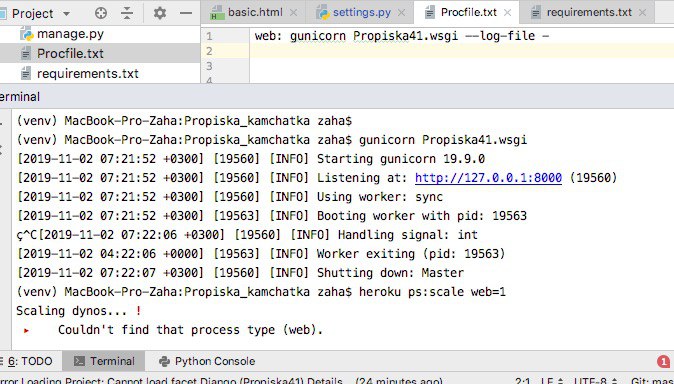Image resolution: width=674 pixels, height=384 pixels.
Task: Click the Terminal panel title header
Action: tap(20, 97)
